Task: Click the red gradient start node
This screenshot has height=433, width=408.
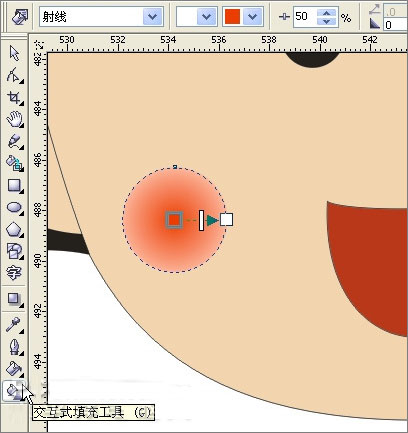Action: (x=174, y=220)
